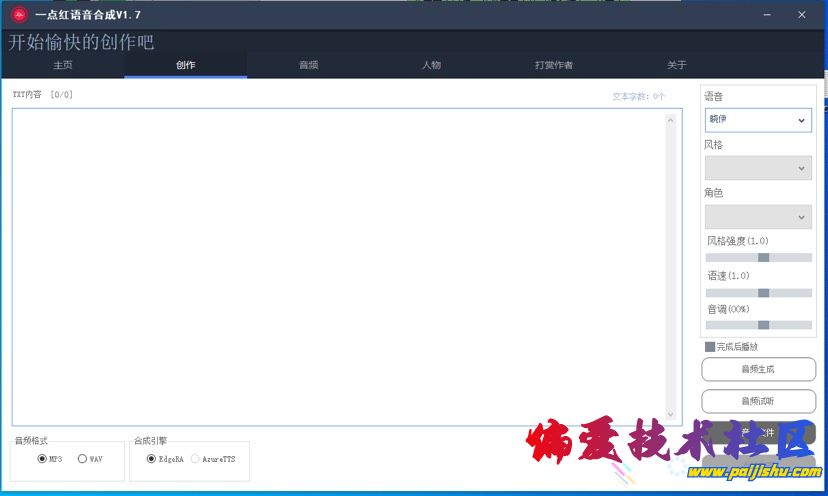
Task: Go to the 主页 tab
Action: tap(62, 65)
